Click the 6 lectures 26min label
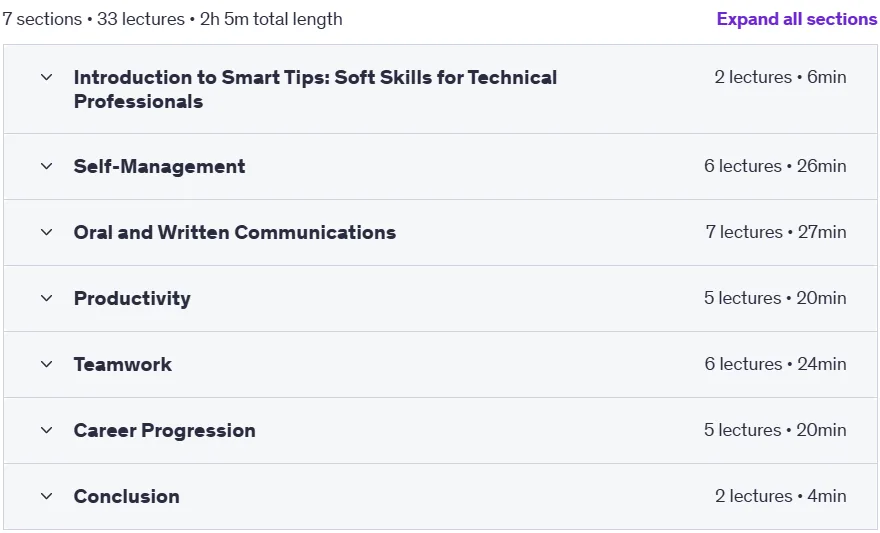This screenshot has height=533, width=880. coord(775,166)
